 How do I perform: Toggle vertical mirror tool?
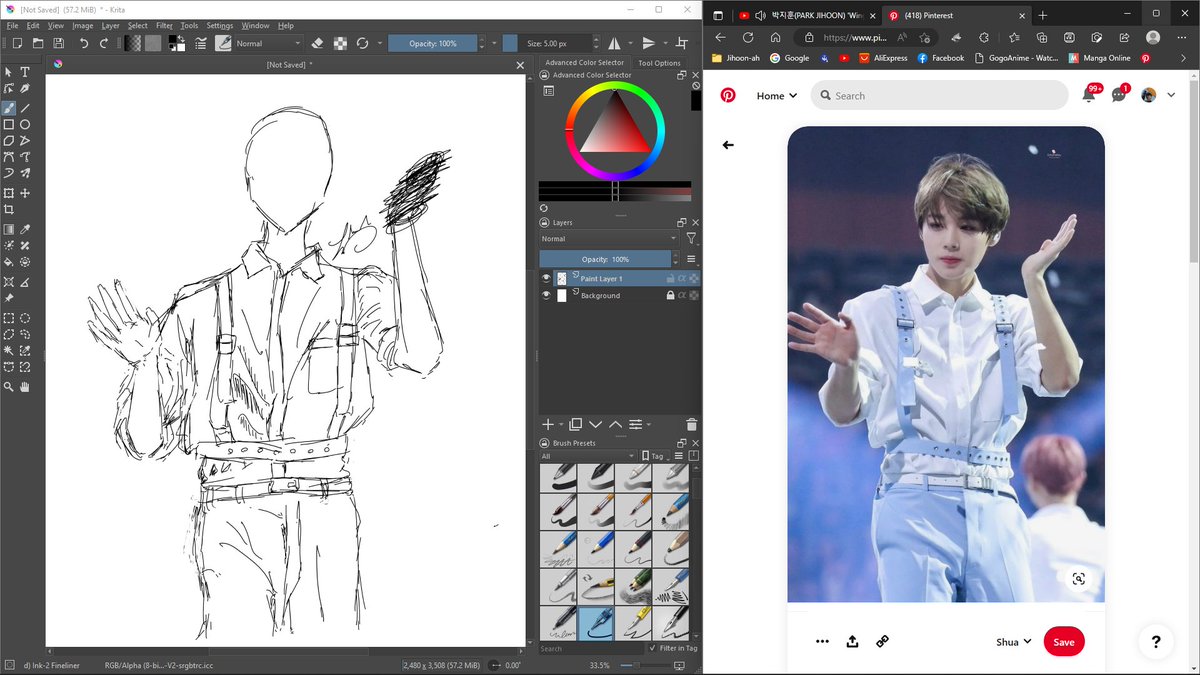[649, 43]
